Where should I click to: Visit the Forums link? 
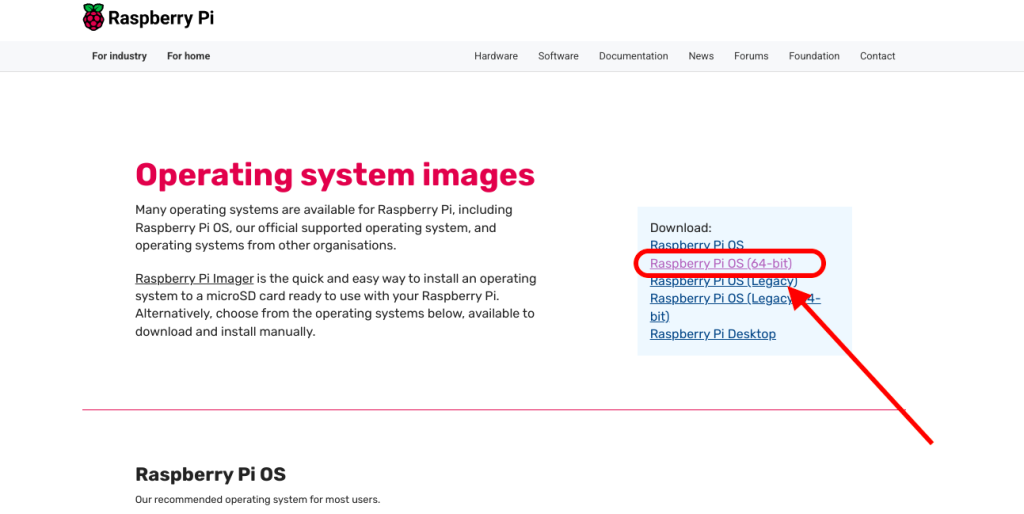751,56
